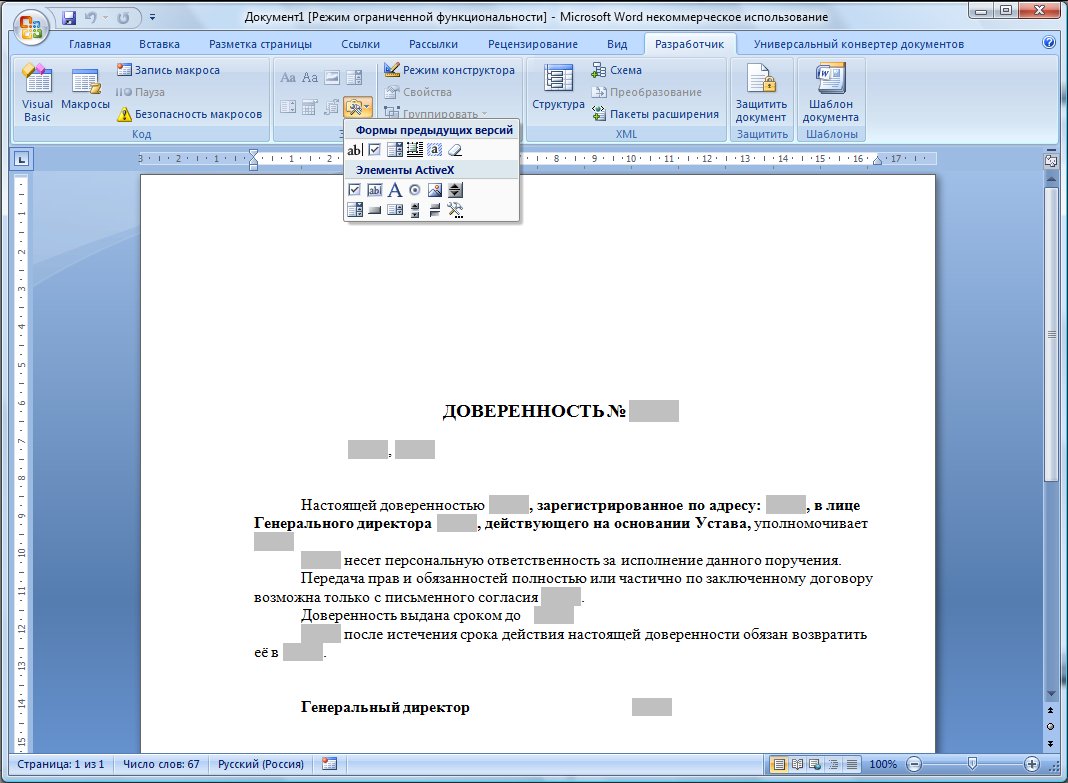This screenshot has height=783, width=1068.
Task: Open the Рецензирование tab
Action: (533, 44)
